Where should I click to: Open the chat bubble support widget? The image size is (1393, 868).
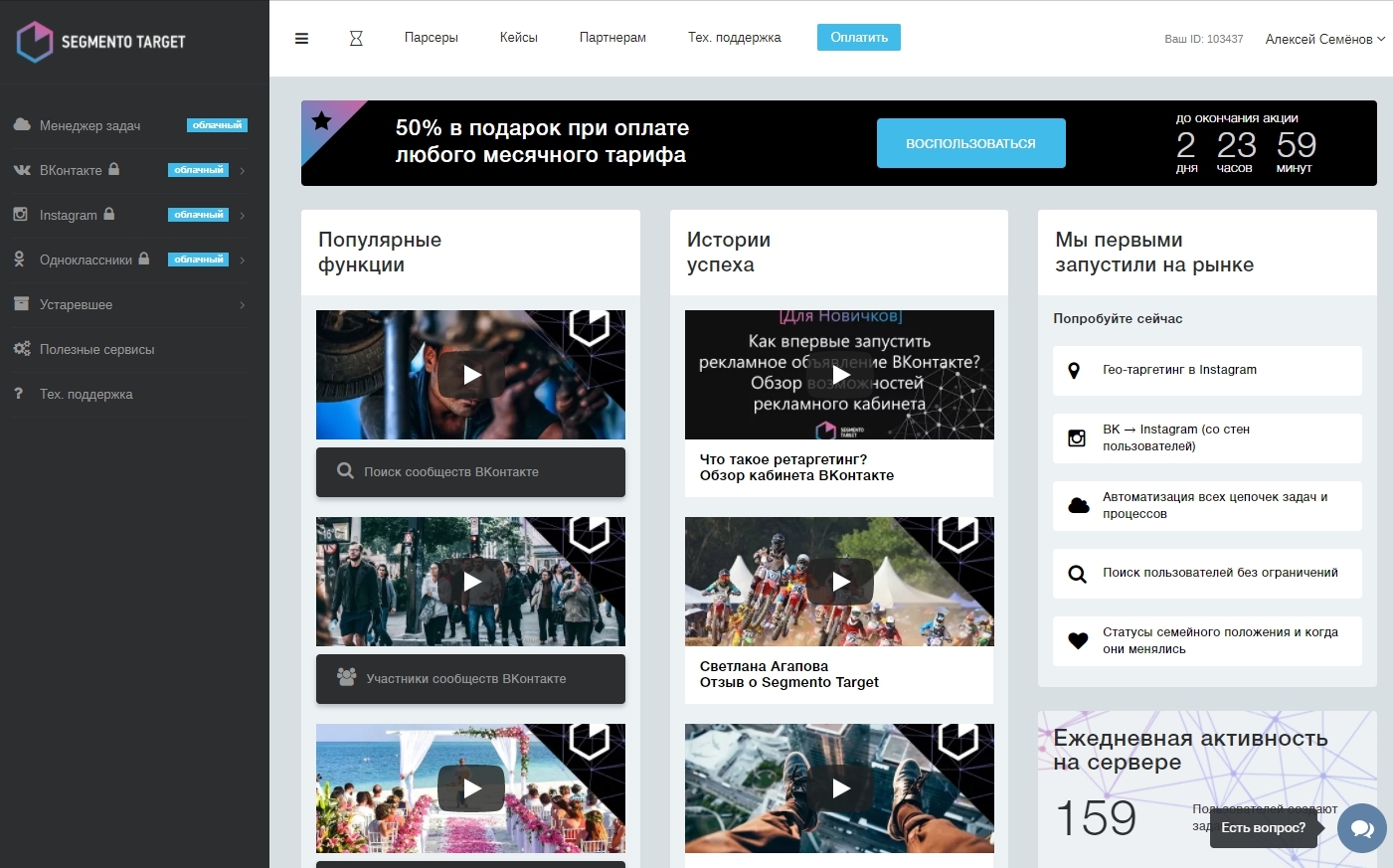1362,828
